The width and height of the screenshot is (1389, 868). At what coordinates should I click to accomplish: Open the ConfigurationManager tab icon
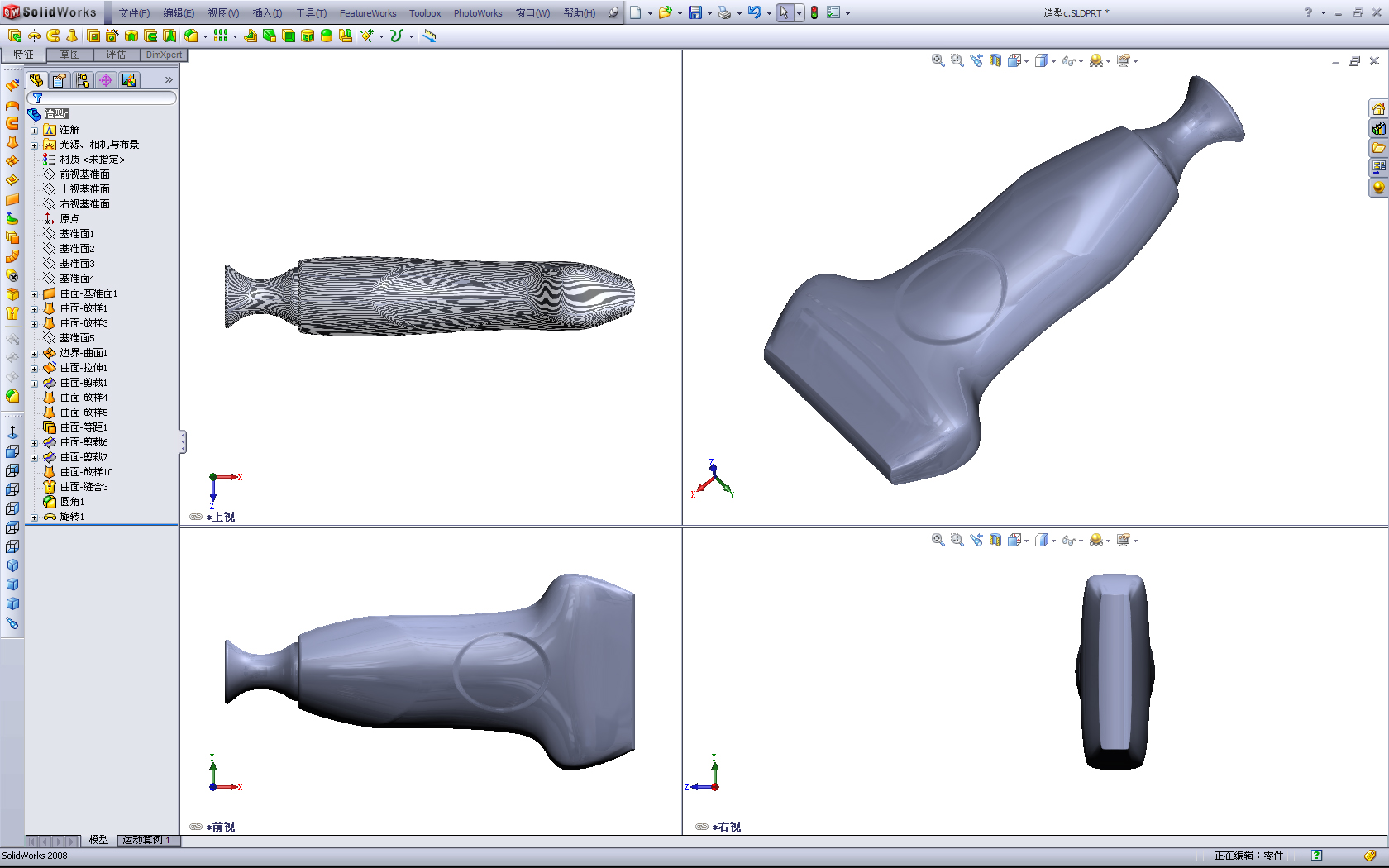pos(83,80)
